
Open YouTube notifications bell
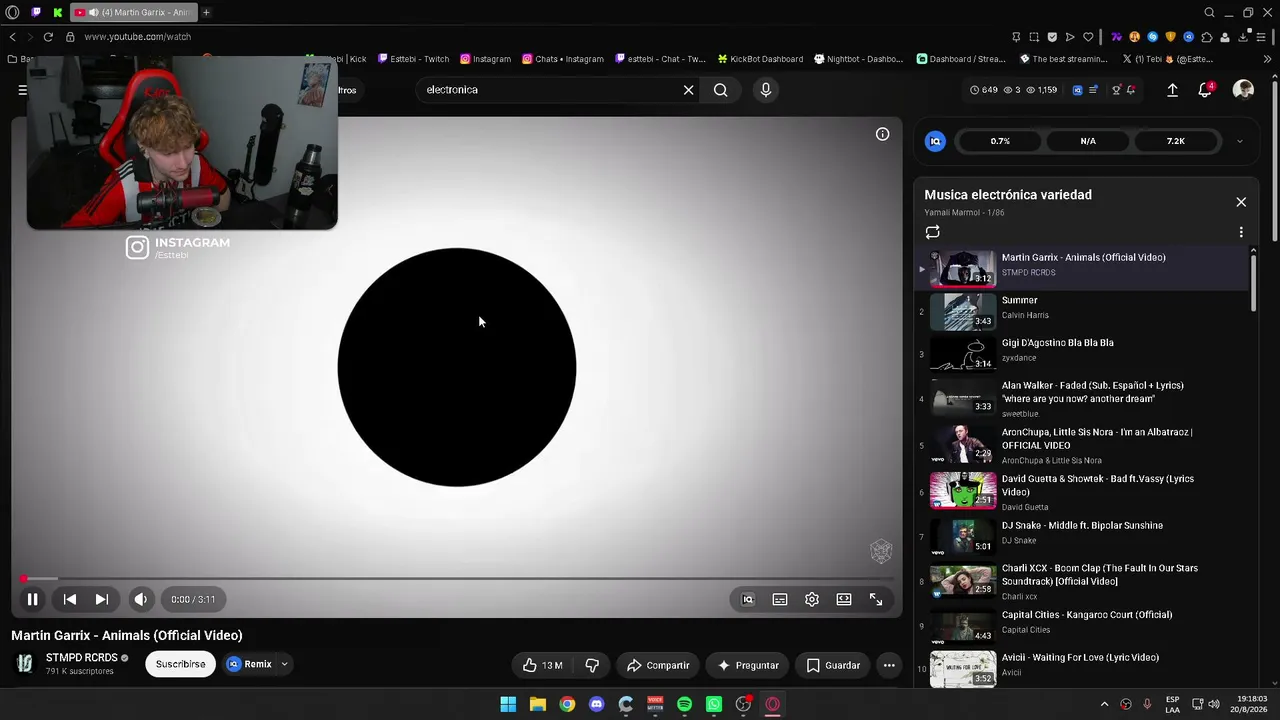click(x=1205, y=90)
